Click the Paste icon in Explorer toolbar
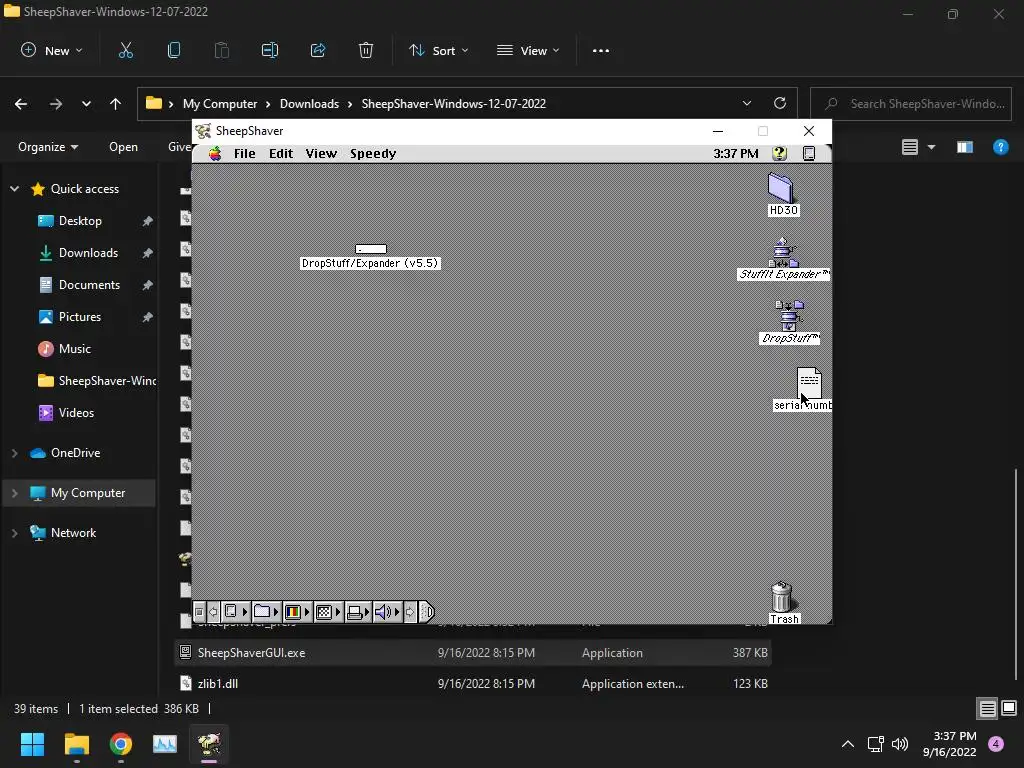 pos(222,50)
